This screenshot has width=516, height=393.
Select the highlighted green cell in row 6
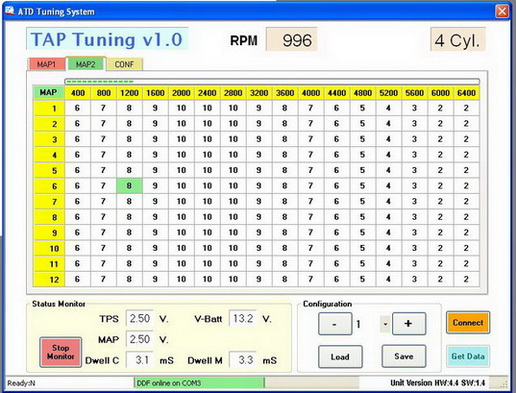[x=129, y=186]
